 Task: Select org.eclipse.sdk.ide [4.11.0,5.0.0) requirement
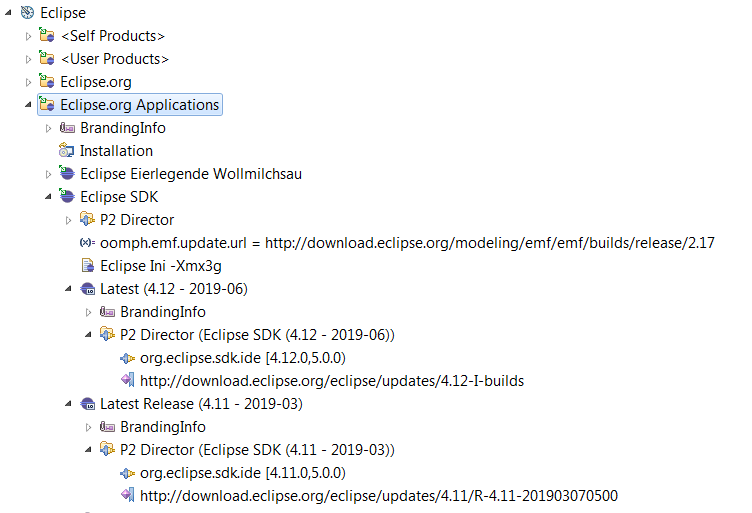pos(243,473)
